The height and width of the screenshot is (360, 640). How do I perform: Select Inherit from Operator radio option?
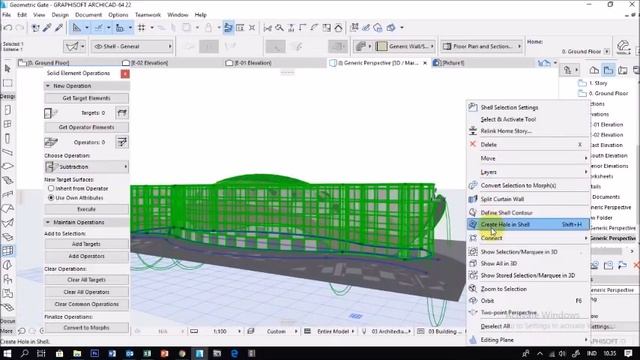(51, 189)
